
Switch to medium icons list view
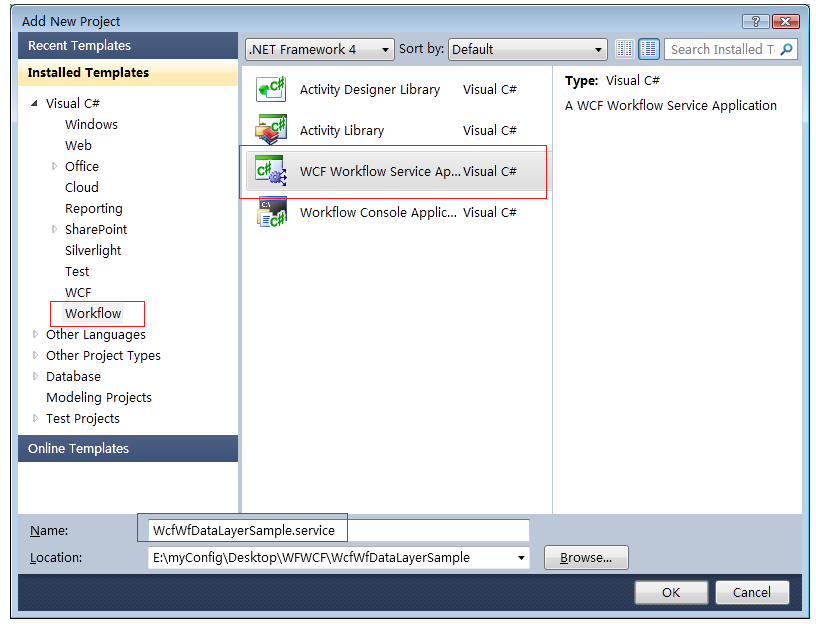tap(649, 49)
